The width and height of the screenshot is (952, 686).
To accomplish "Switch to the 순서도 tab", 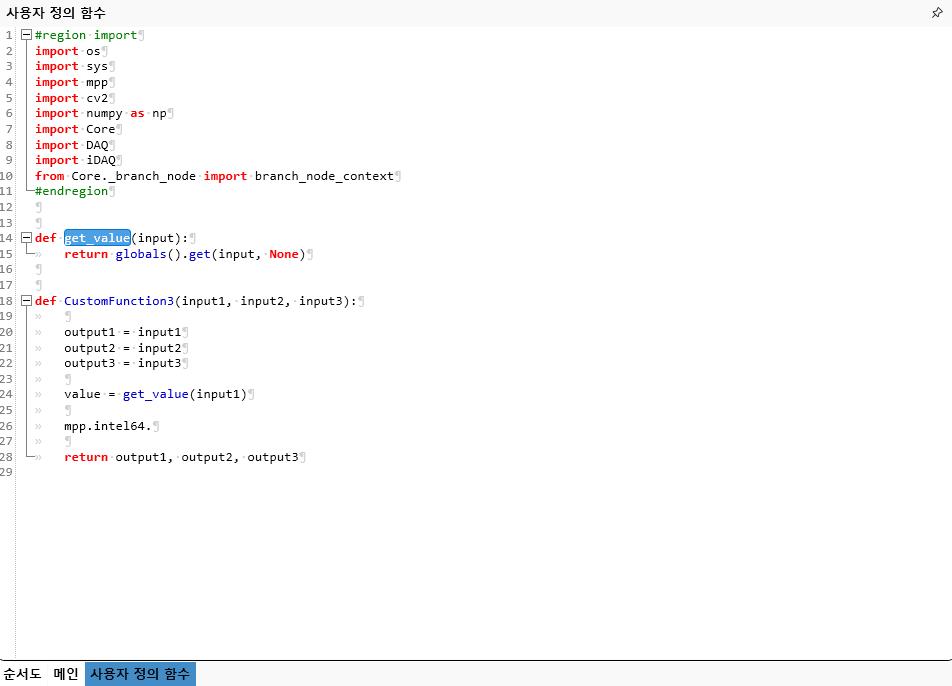I will [22, 674].
